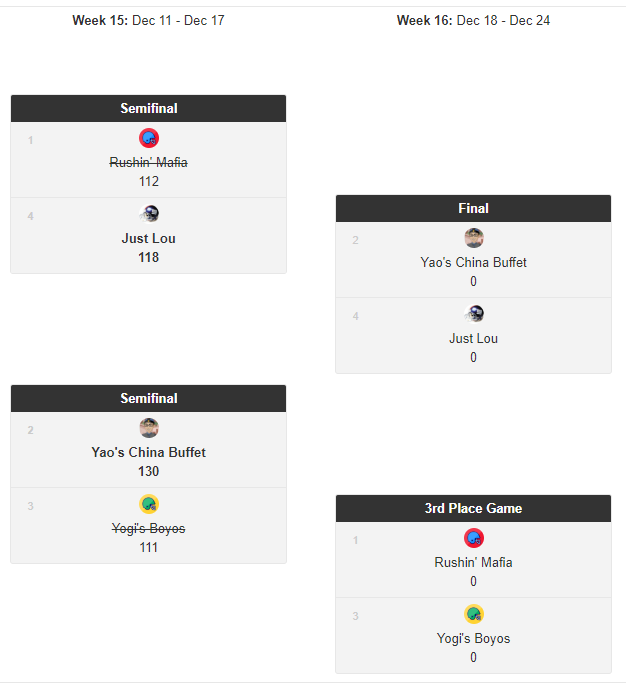Select the 3rd Place Game header
Image resolution: width=626 pixels, height=690 pixels.
[x=473, y=508]
